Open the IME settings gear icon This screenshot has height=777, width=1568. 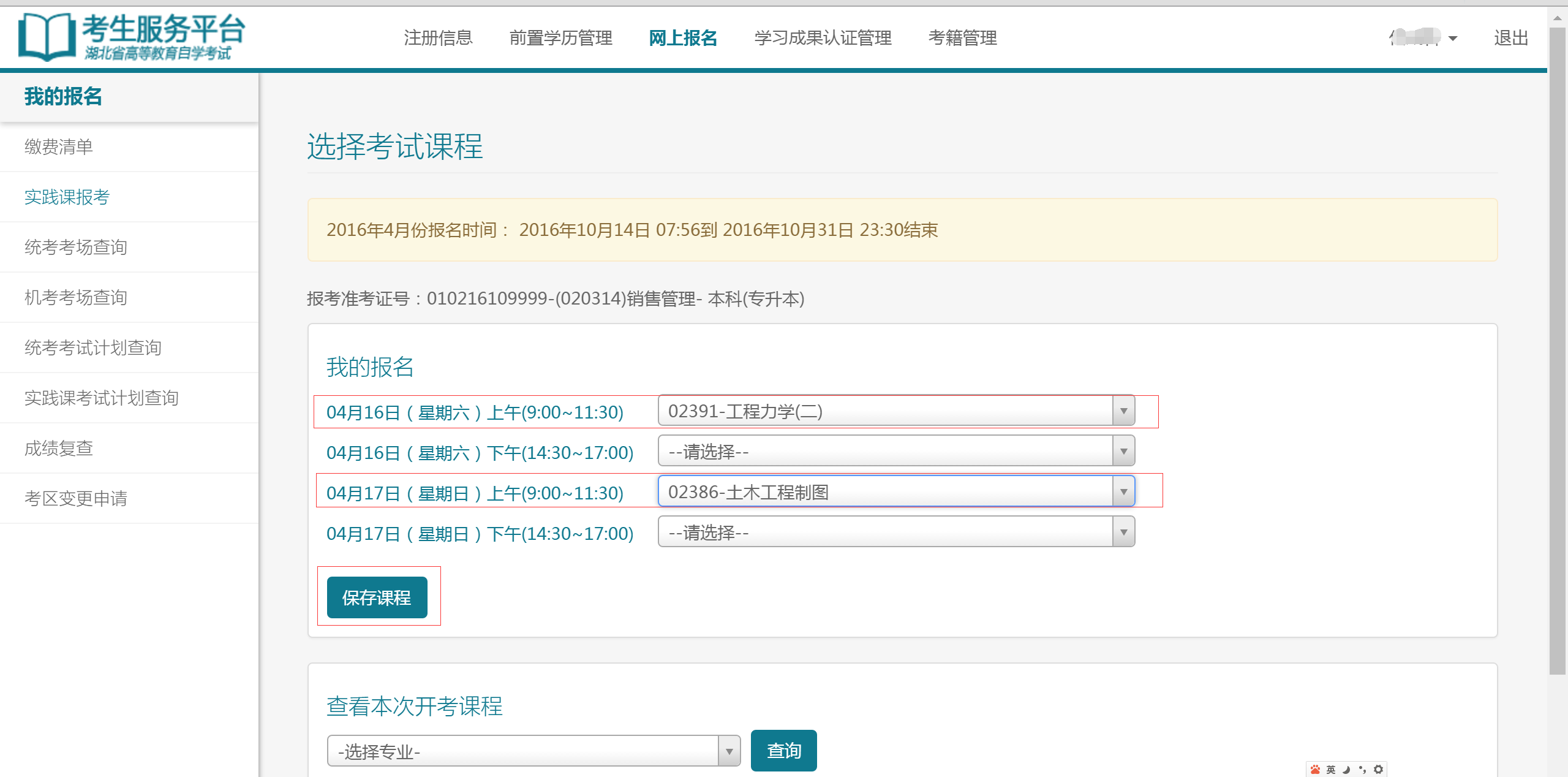(1378, 770)
